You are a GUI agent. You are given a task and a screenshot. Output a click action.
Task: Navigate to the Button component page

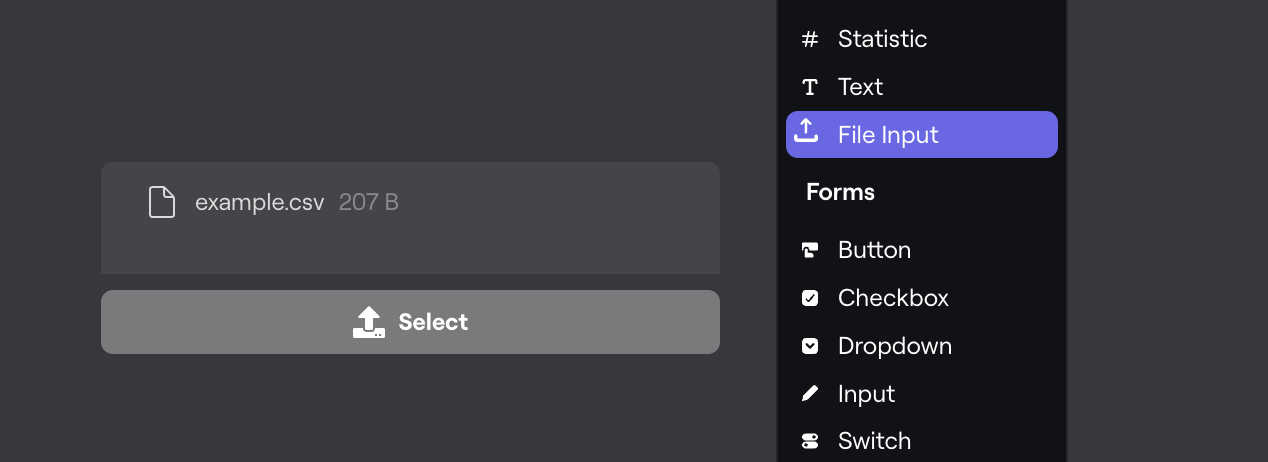point(874,250)
